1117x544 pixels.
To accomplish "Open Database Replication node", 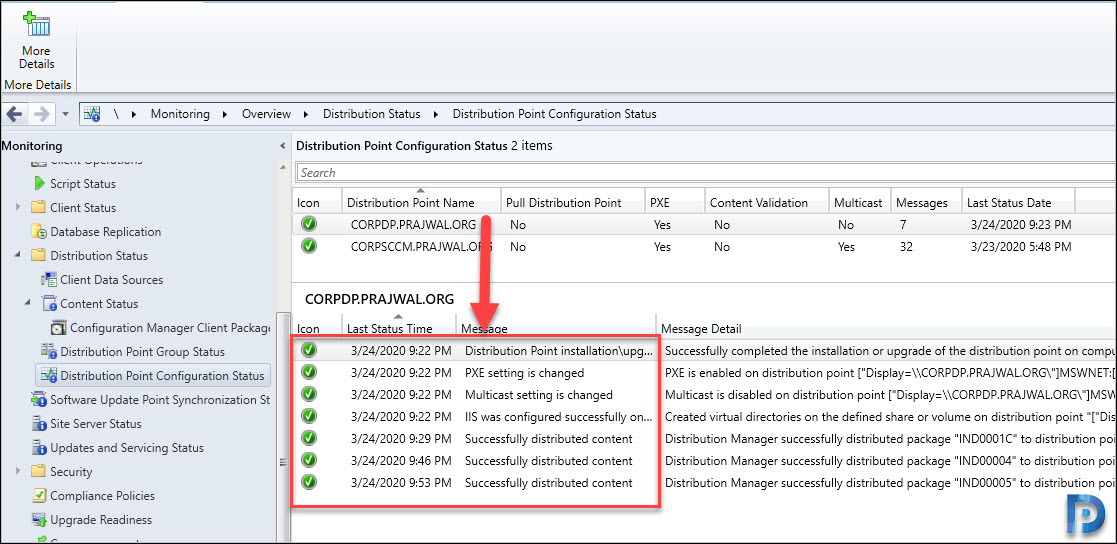I will 105,231.
